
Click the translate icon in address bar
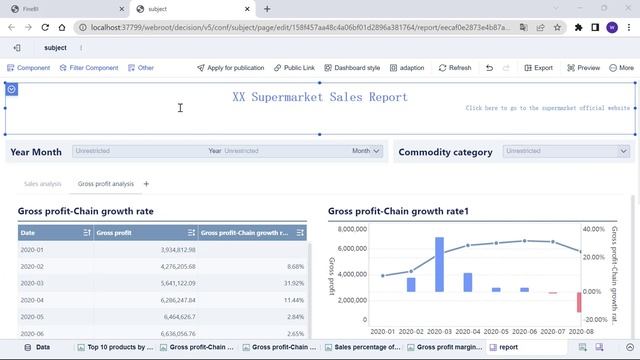click(524, 27)
